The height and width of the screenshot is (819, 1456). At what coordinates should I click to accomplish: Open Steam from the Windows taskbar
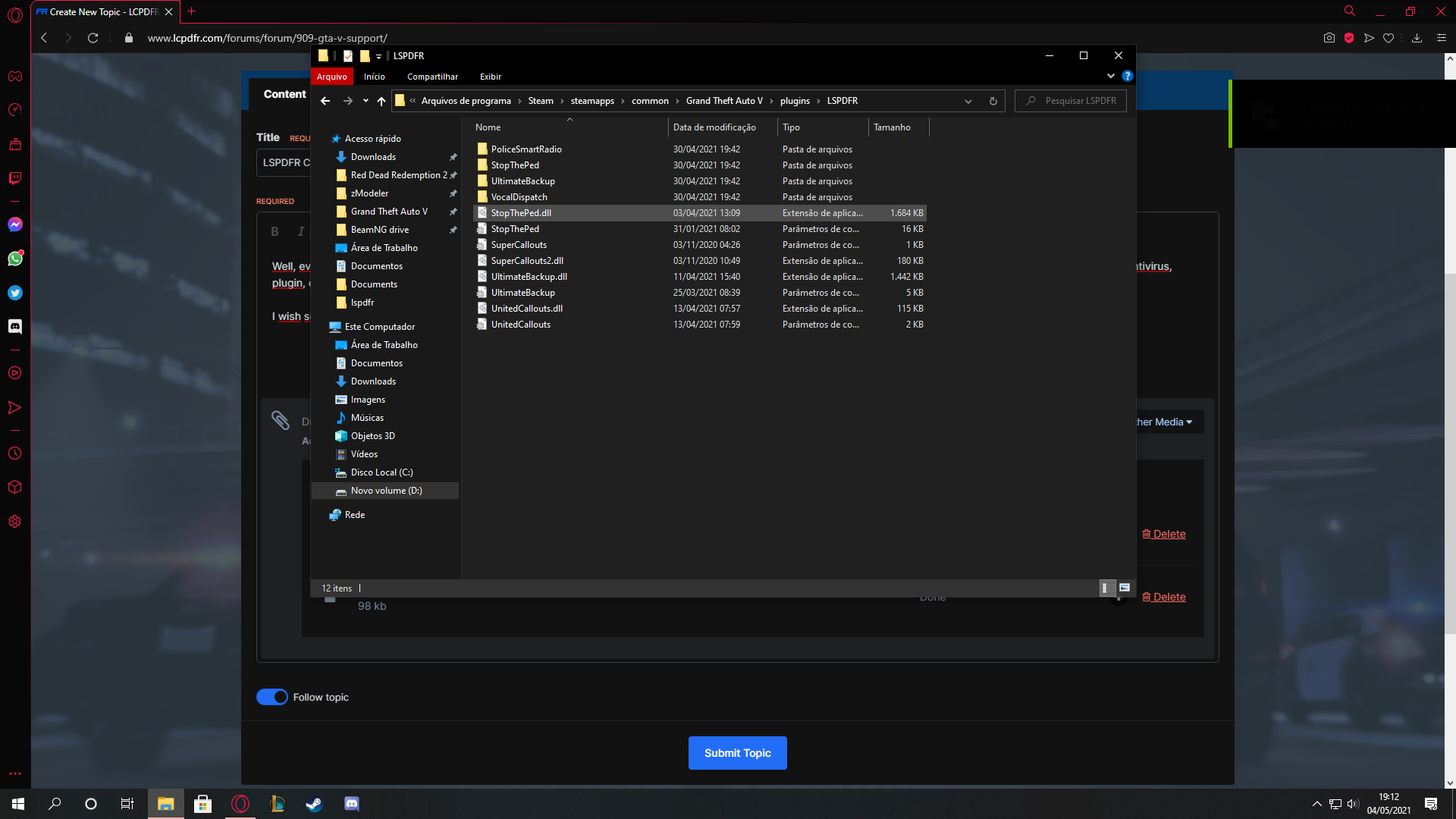pos(314,804)
